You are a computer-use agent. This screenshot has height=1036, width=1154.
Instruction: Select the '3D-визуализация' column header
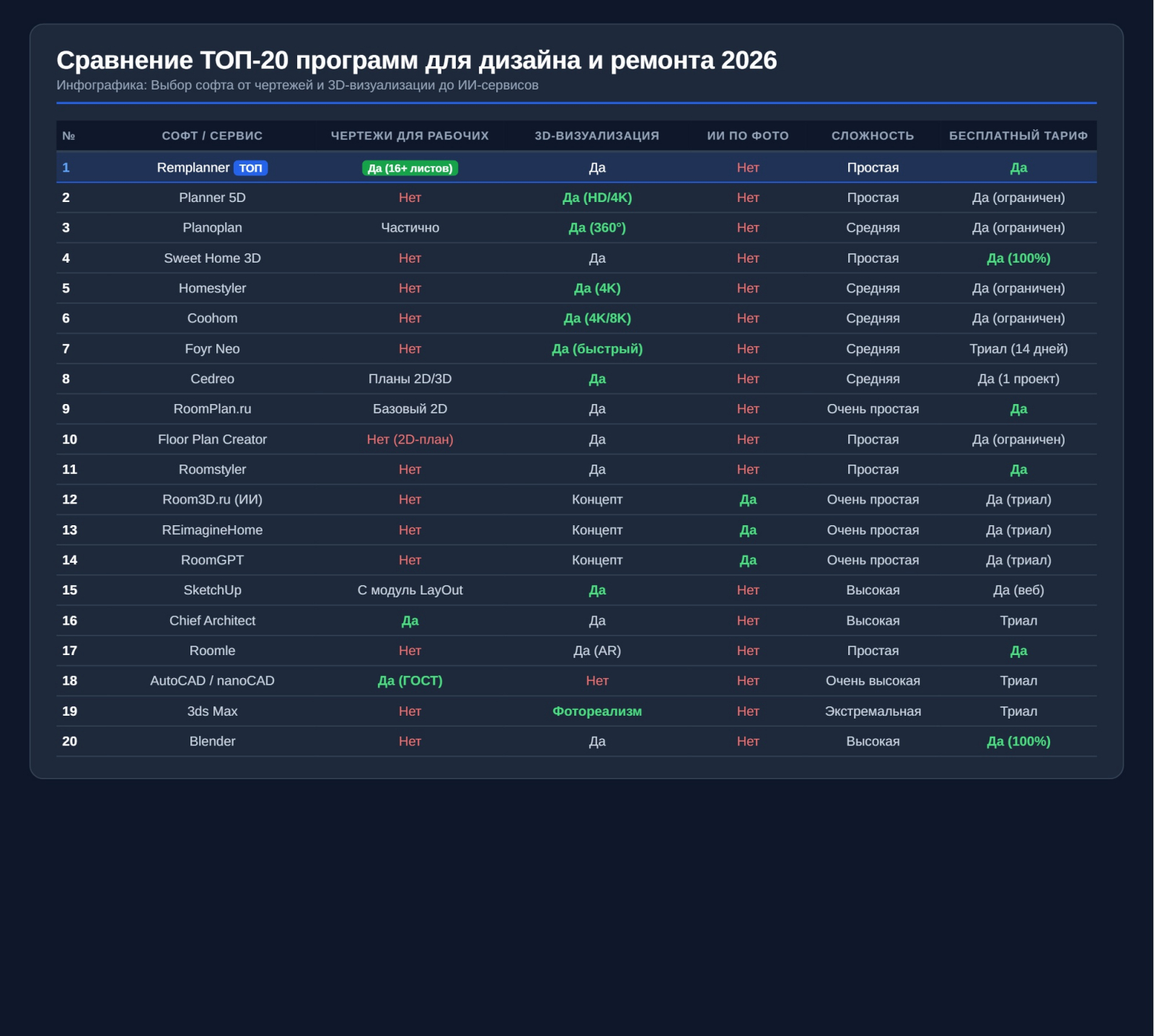point(597,136)
